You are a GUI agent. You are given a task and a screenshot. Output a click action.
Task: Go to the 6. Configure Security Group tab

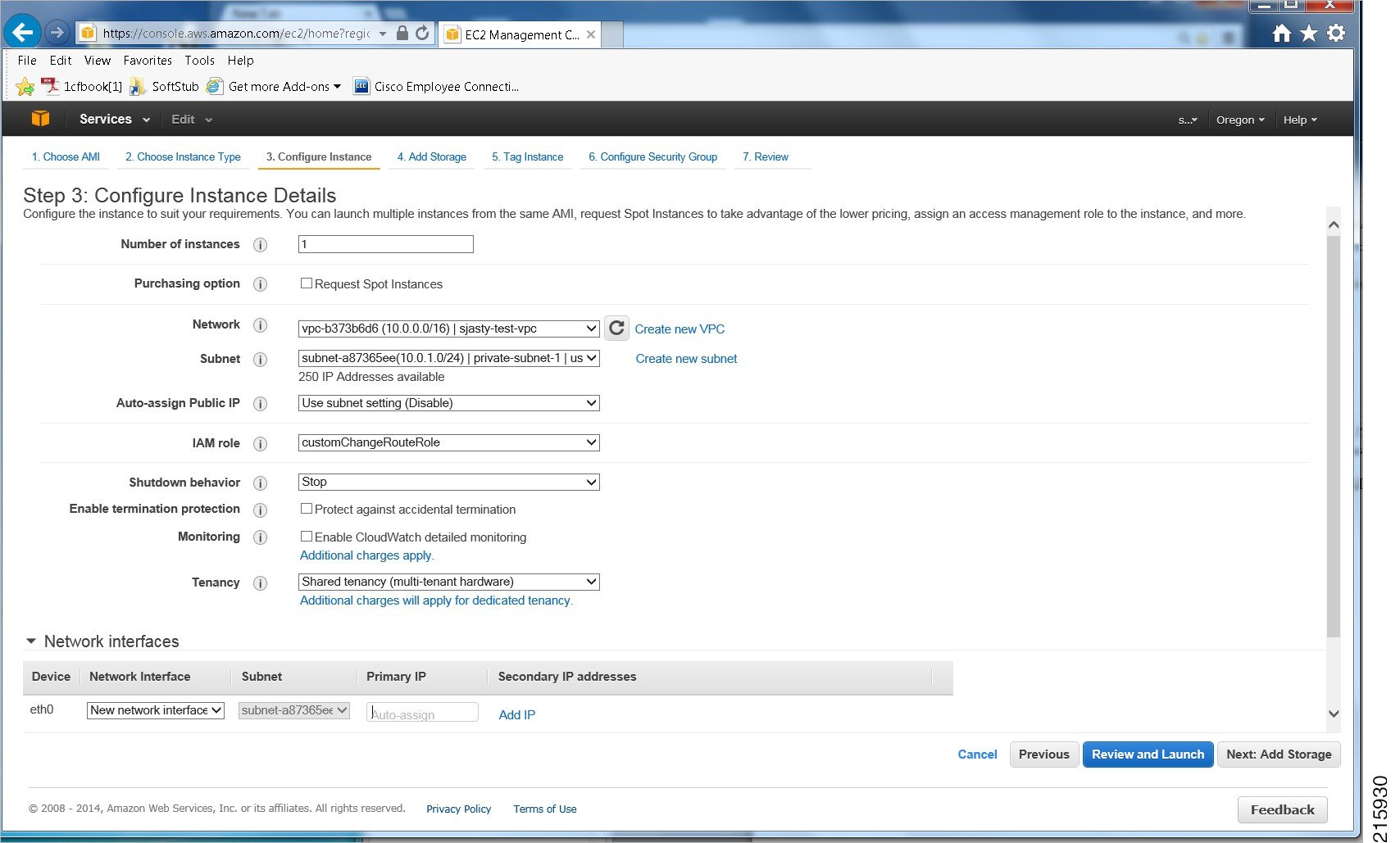pyautogui.click(x=652, y=156)
